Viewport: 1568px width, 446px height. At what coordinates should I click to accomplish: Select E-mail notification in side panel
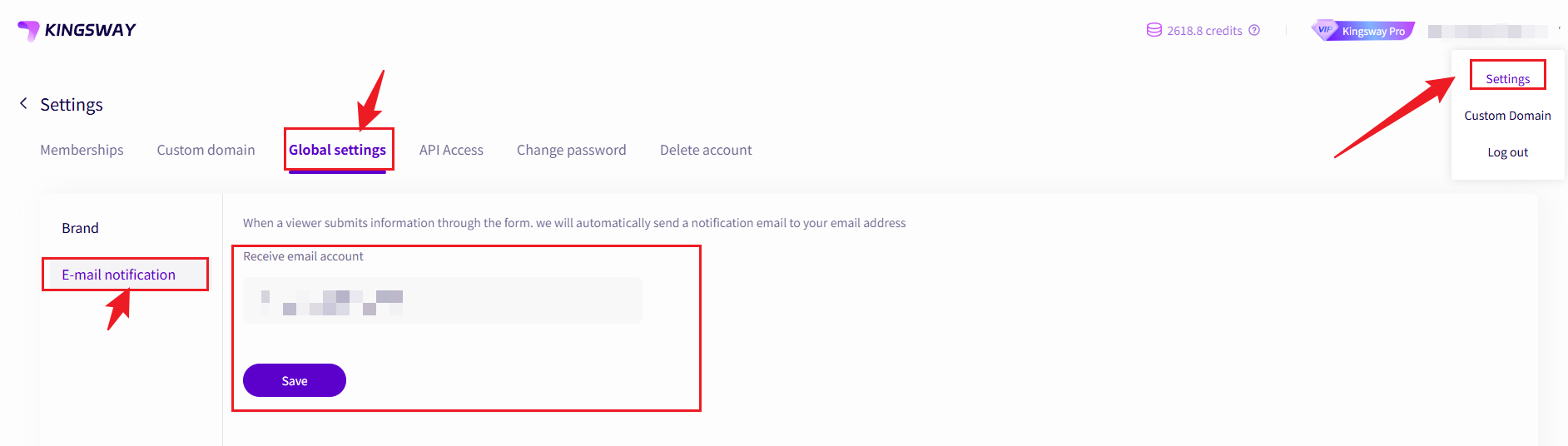pyautogui.click(x=118, y=275)
